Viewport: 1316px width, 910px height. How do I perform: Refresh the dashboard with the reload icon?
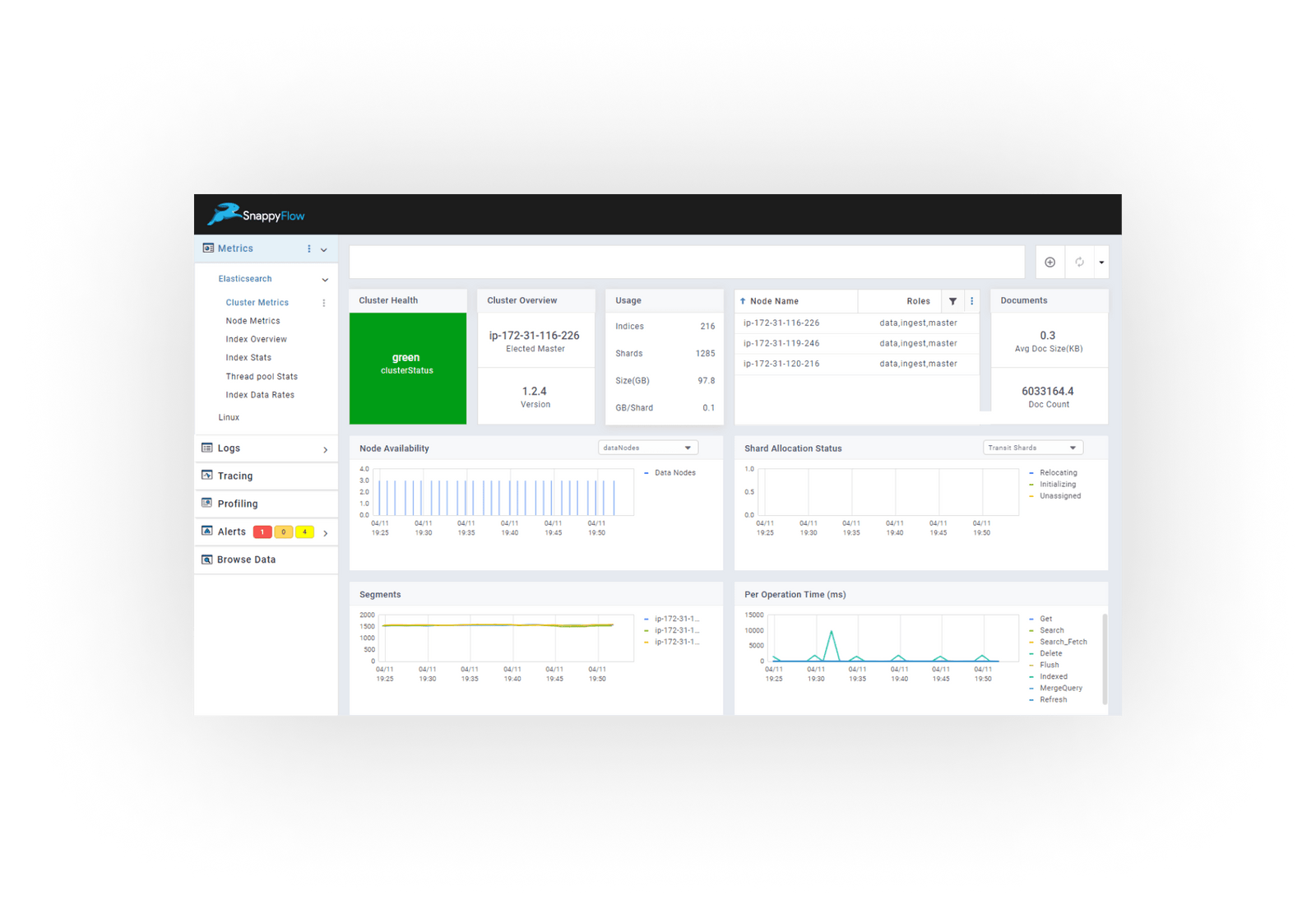(1079, 262)
